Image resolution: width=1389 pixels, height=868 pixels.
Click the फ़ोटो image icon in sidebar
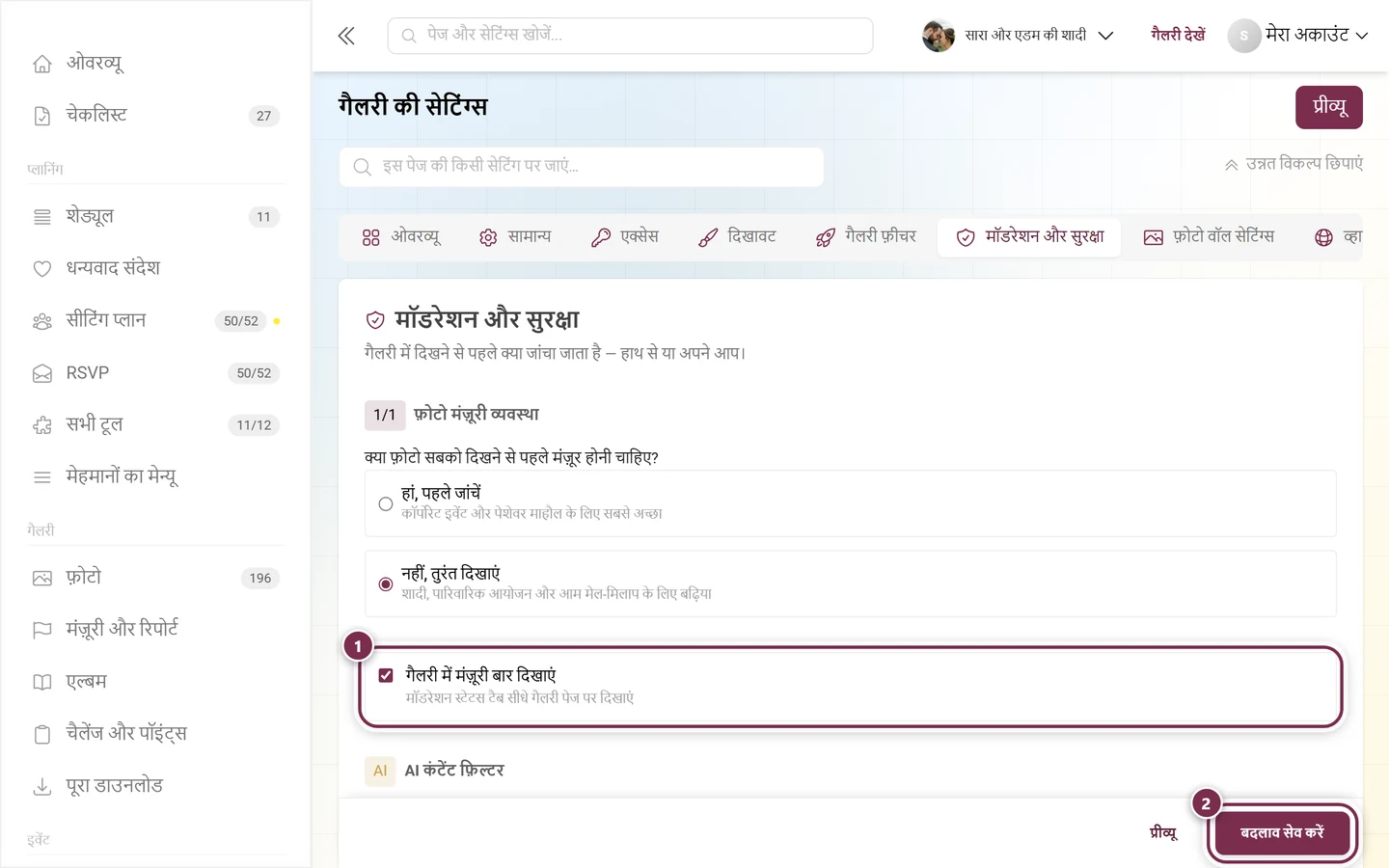42,579
